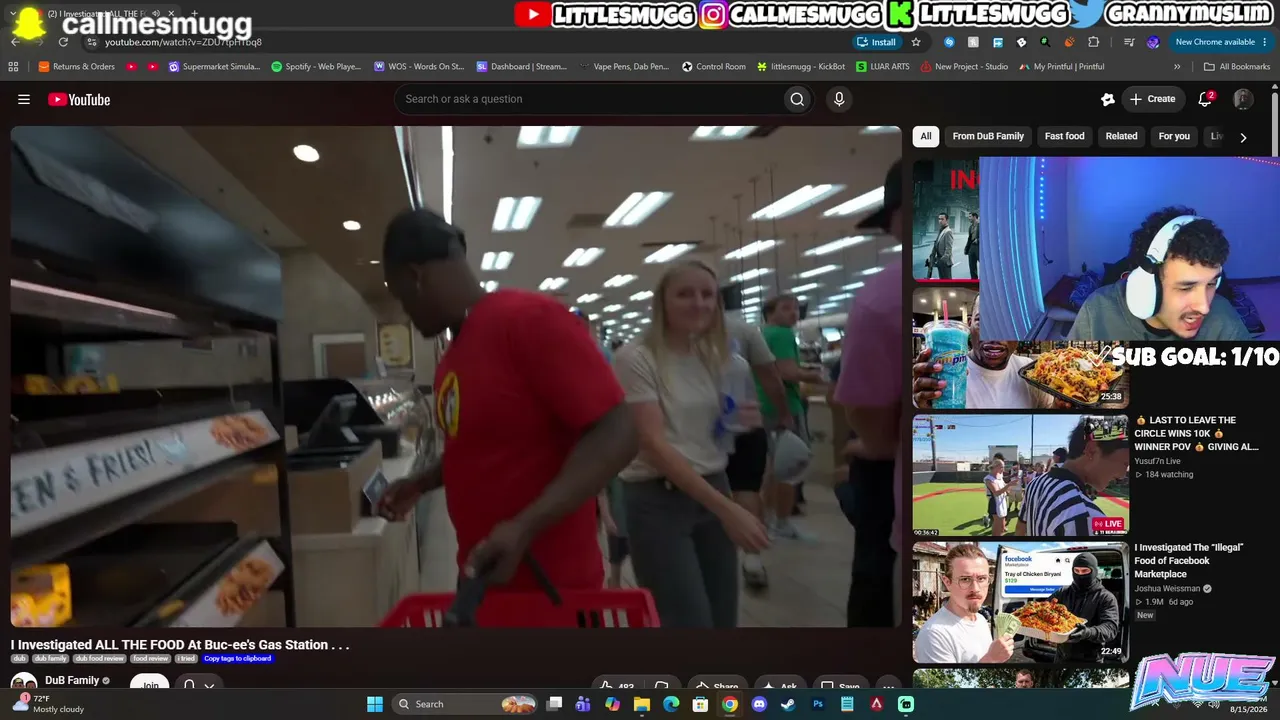Reload the page in Chrome
The width and height of the screenshot is (1280, 720).
pyautogui.click(x=63, y=42)
